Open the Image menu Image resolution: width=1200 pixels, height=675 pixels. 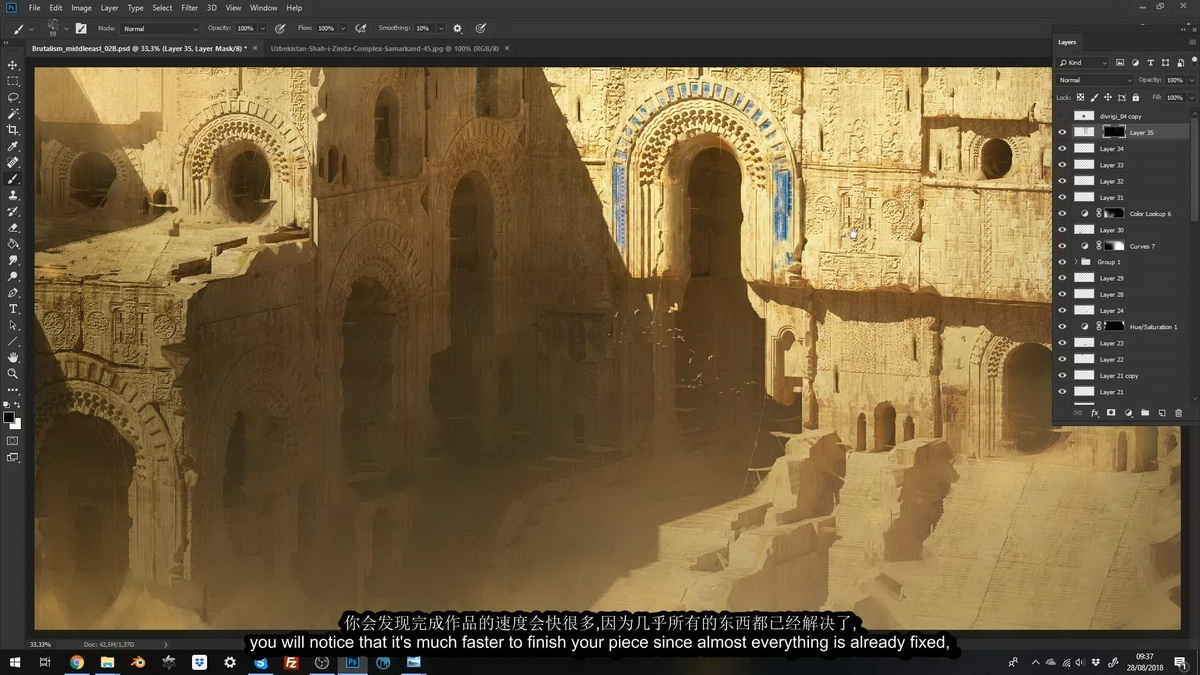point(81,8)
